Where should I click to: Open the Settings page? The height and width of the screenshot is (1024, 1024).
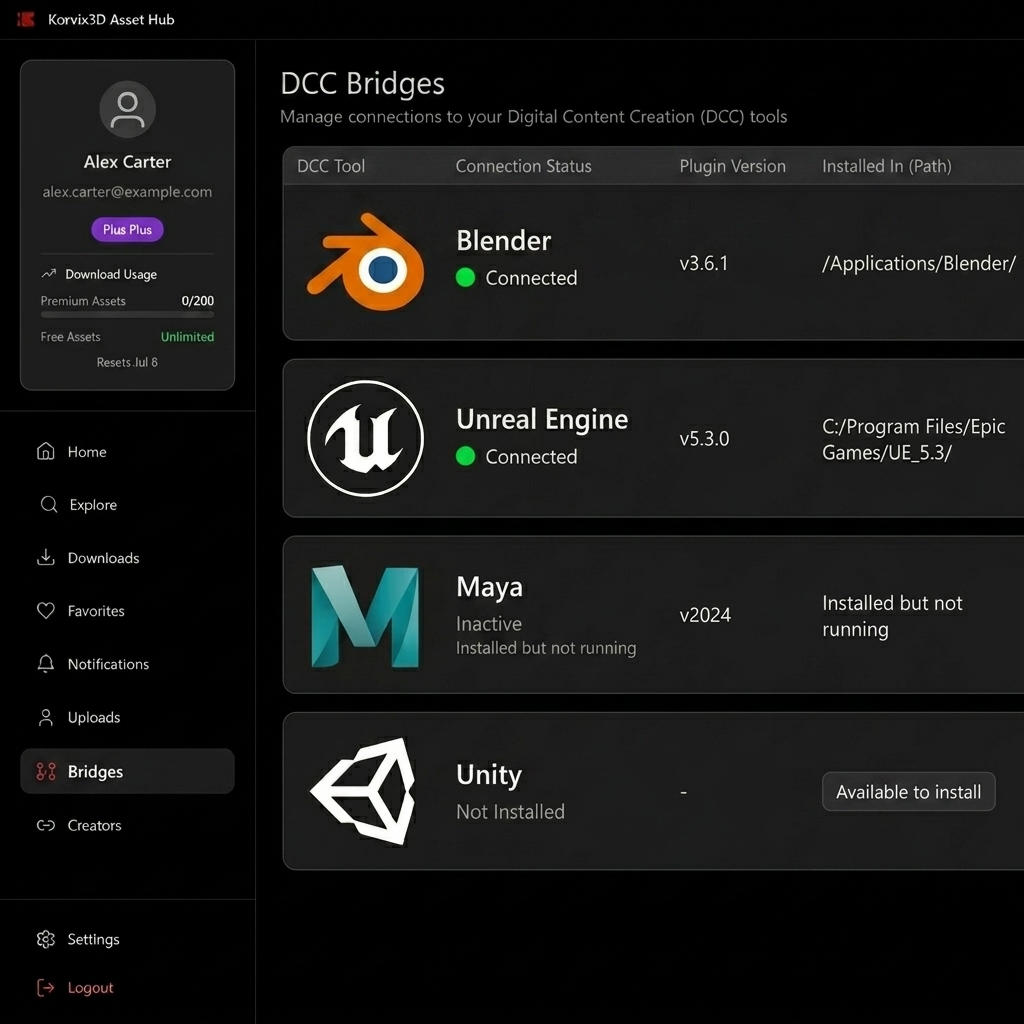(x=127, y=939)
